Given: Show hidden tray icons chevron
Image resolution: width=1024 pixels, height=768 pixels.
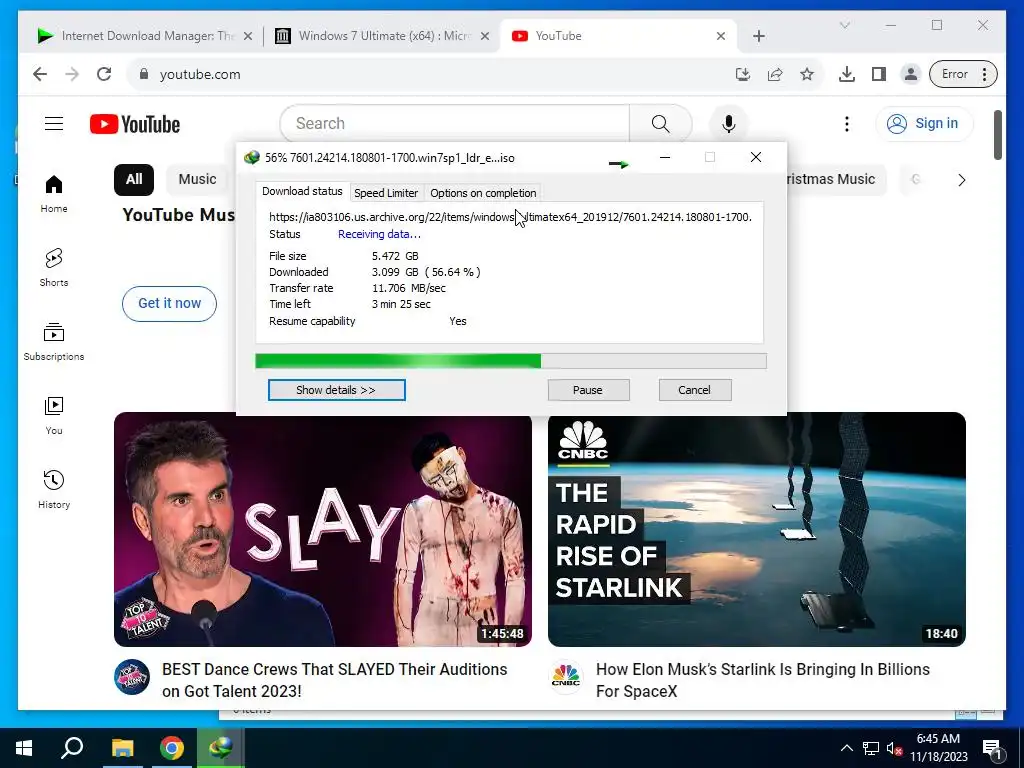Looking at the screenshot, I should (x=846, y=748).
